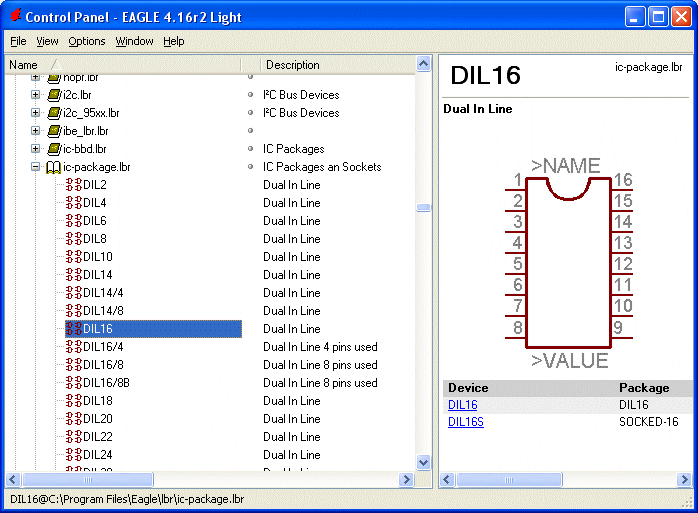Click the DIL14/8 device icon
Screen dimensions: 698x513
pos(74,310)
